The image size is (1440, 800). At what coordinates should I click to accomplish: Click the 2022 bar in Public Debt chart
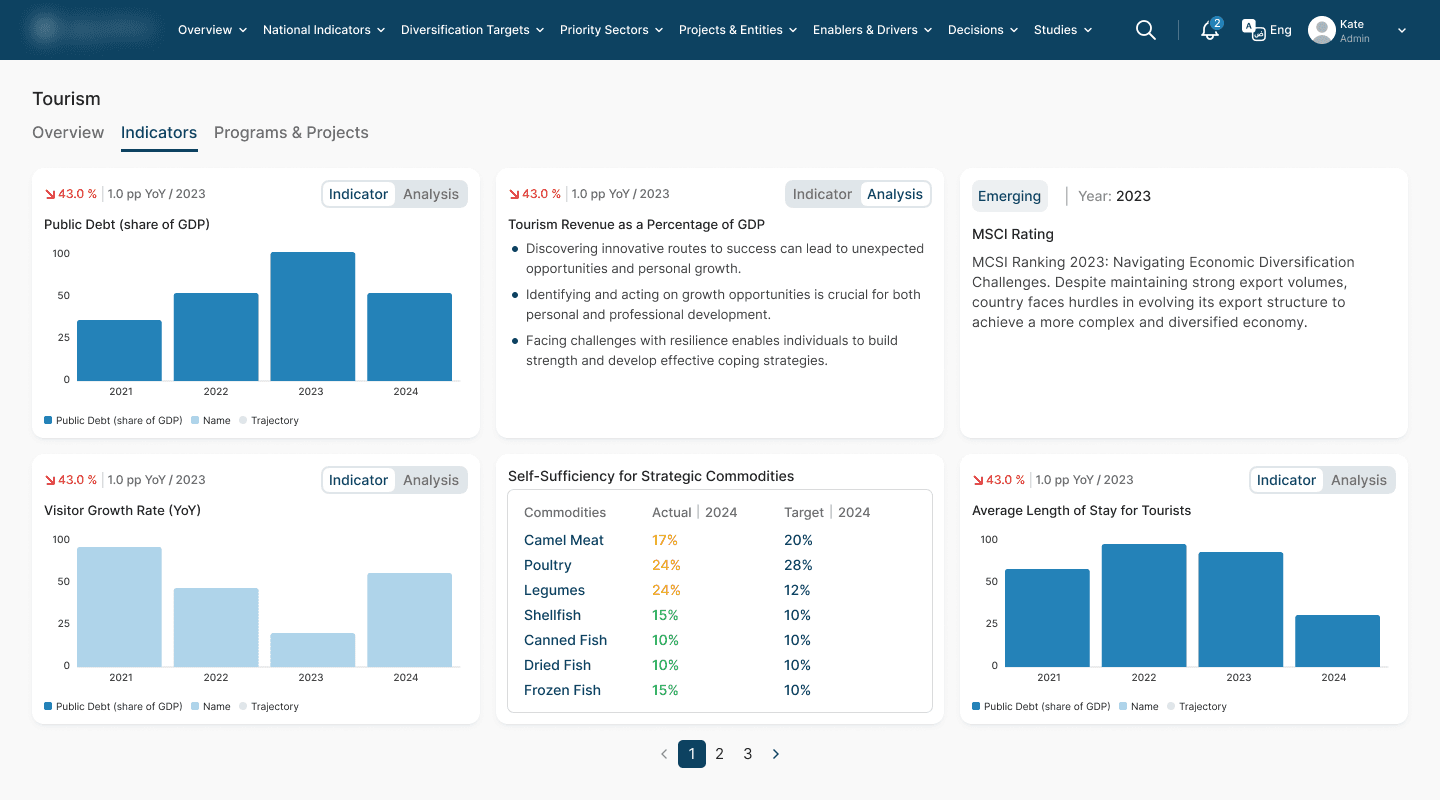click(x=216, y=337)
